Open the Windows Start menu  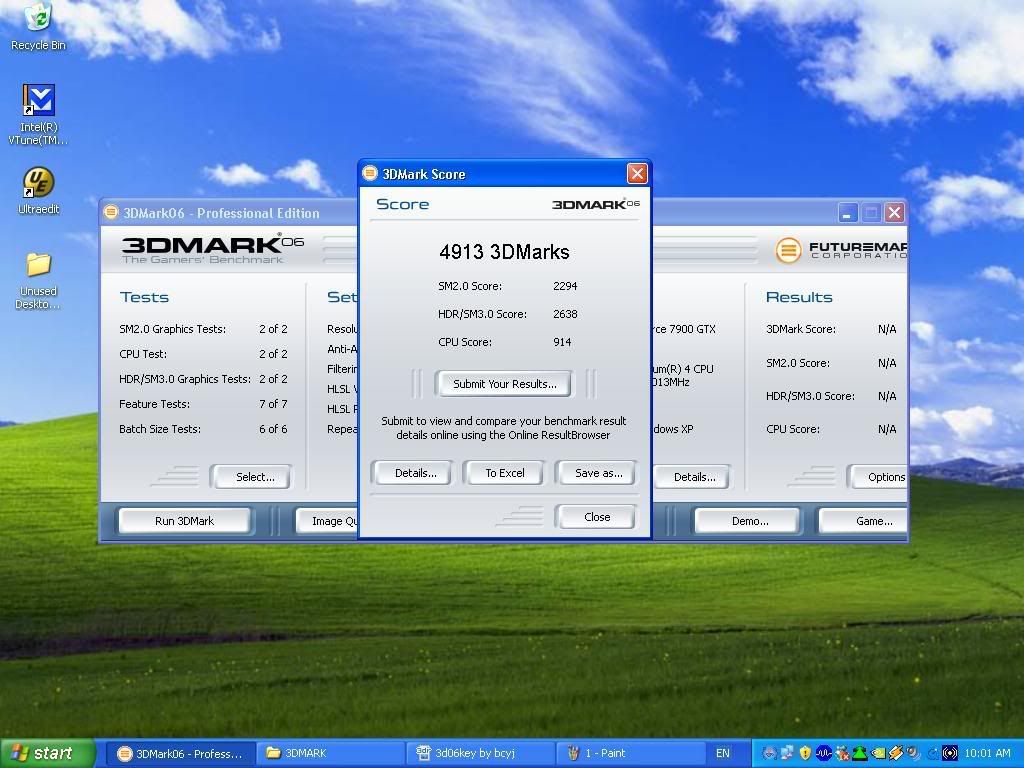pos(47,753)
